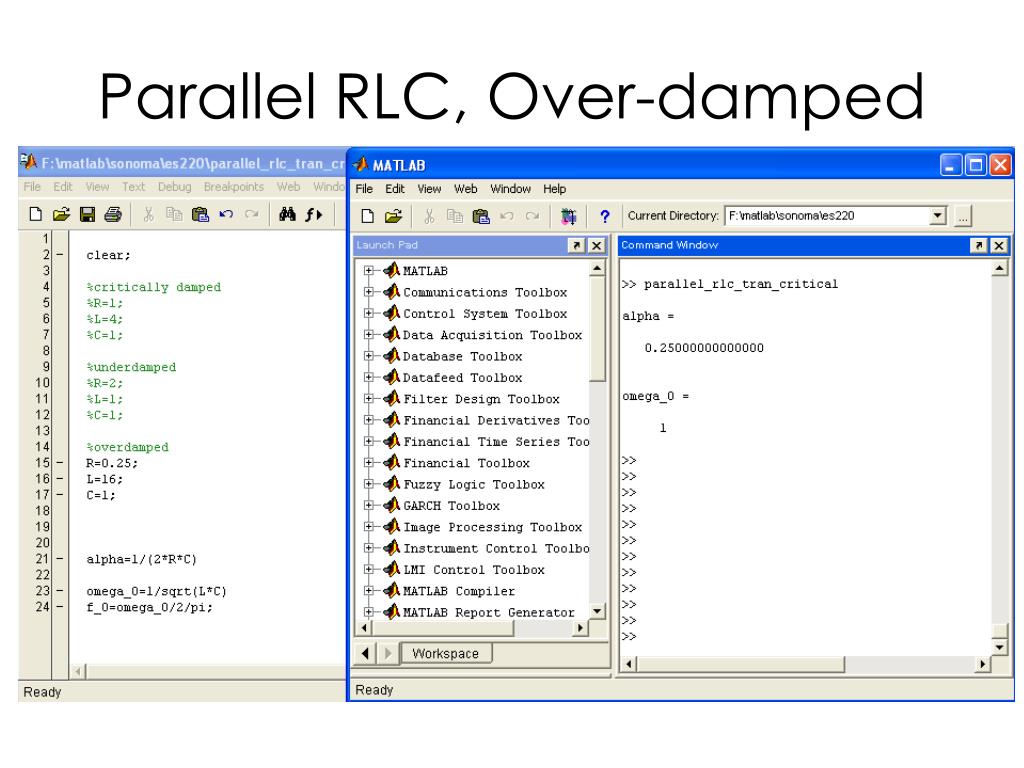This screenshot has width=1024, height=768.
Task: Click the show function icon in editor
Action: click(x=313, y=214)
